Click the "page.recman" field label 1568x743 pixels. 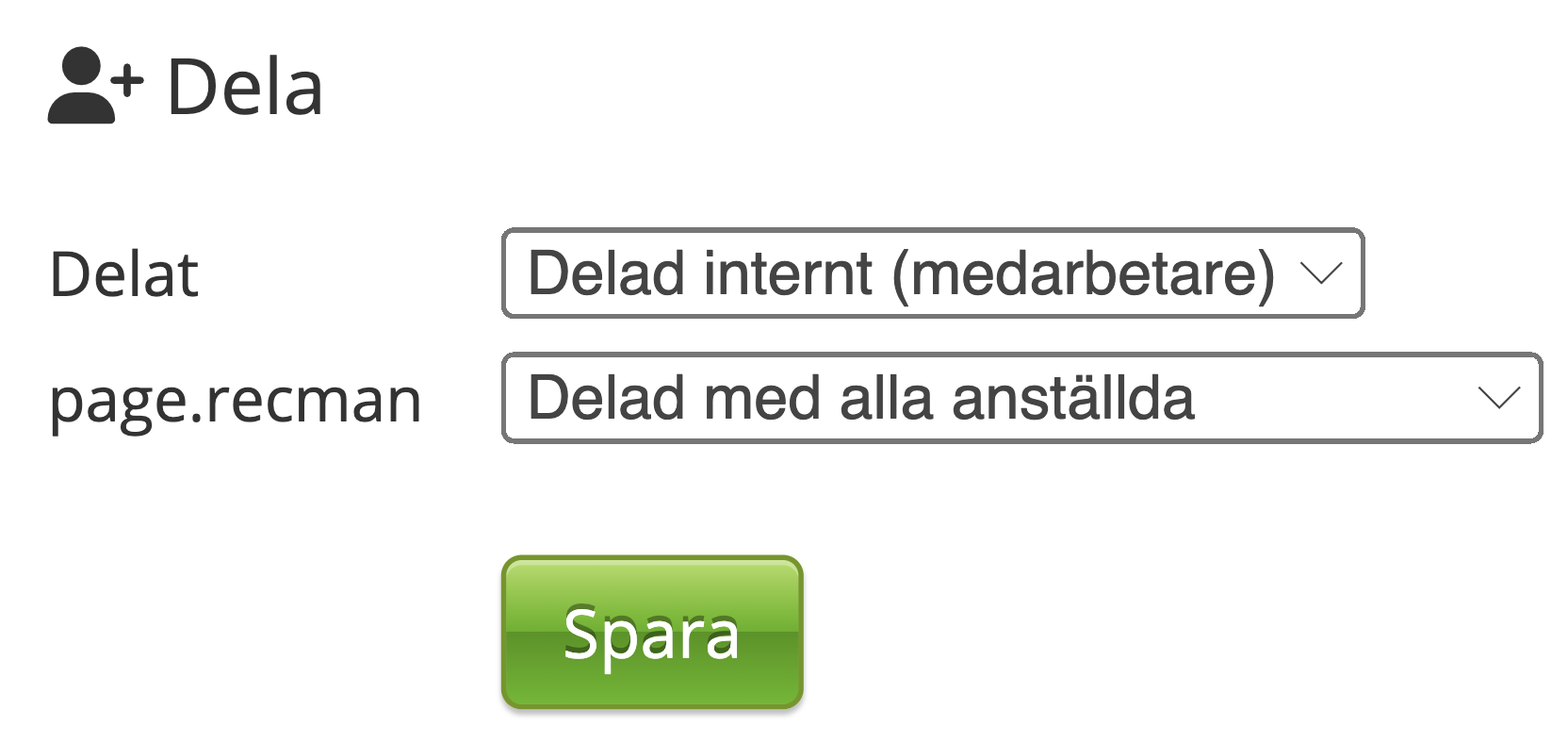235,400
